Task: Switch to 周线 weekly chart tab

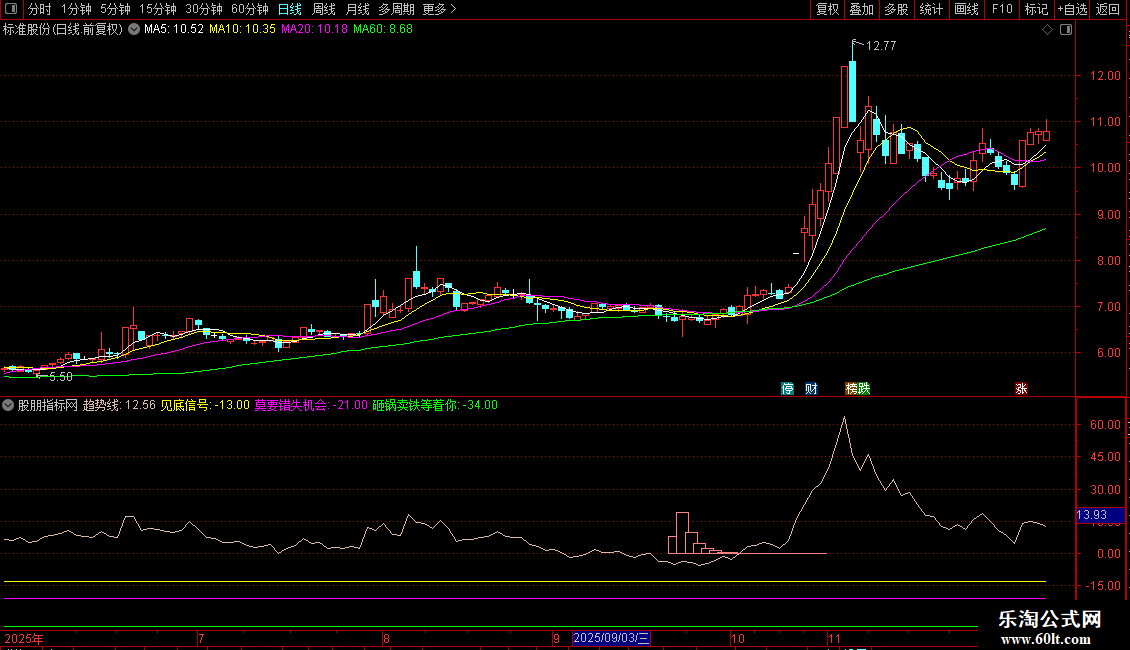Action: pyautogui.click(x=324, y=9)
